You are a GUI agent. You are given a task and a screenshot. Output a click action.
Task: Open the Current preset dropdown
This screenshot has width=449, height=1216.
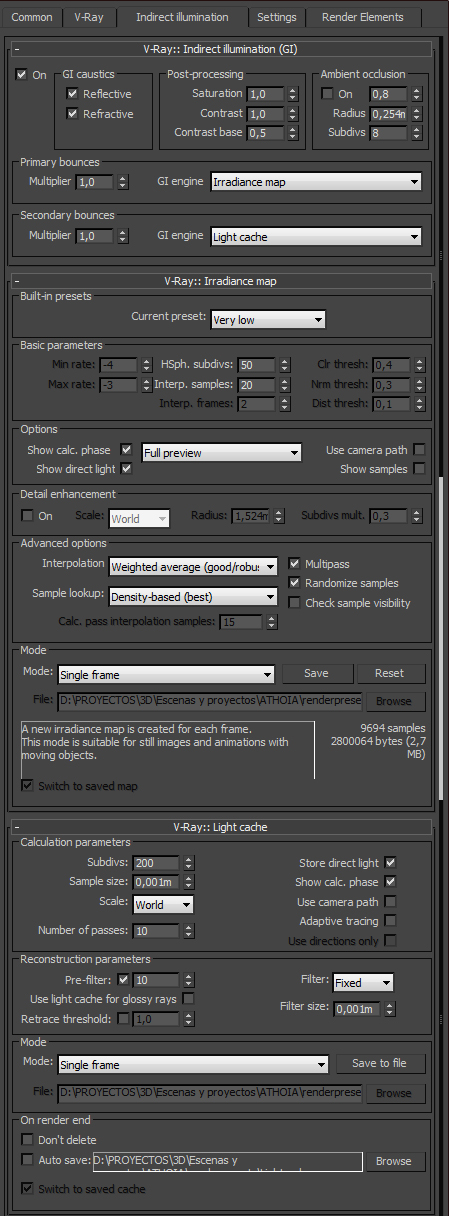(x=268, y=320)
